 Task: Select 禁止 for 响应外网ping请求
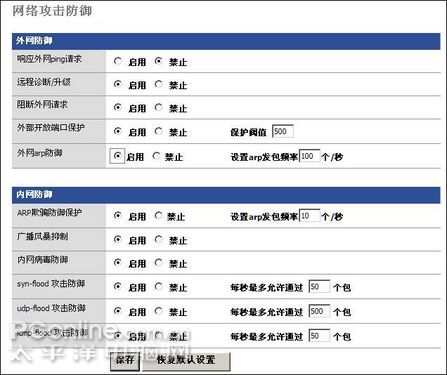click(159, 61)
